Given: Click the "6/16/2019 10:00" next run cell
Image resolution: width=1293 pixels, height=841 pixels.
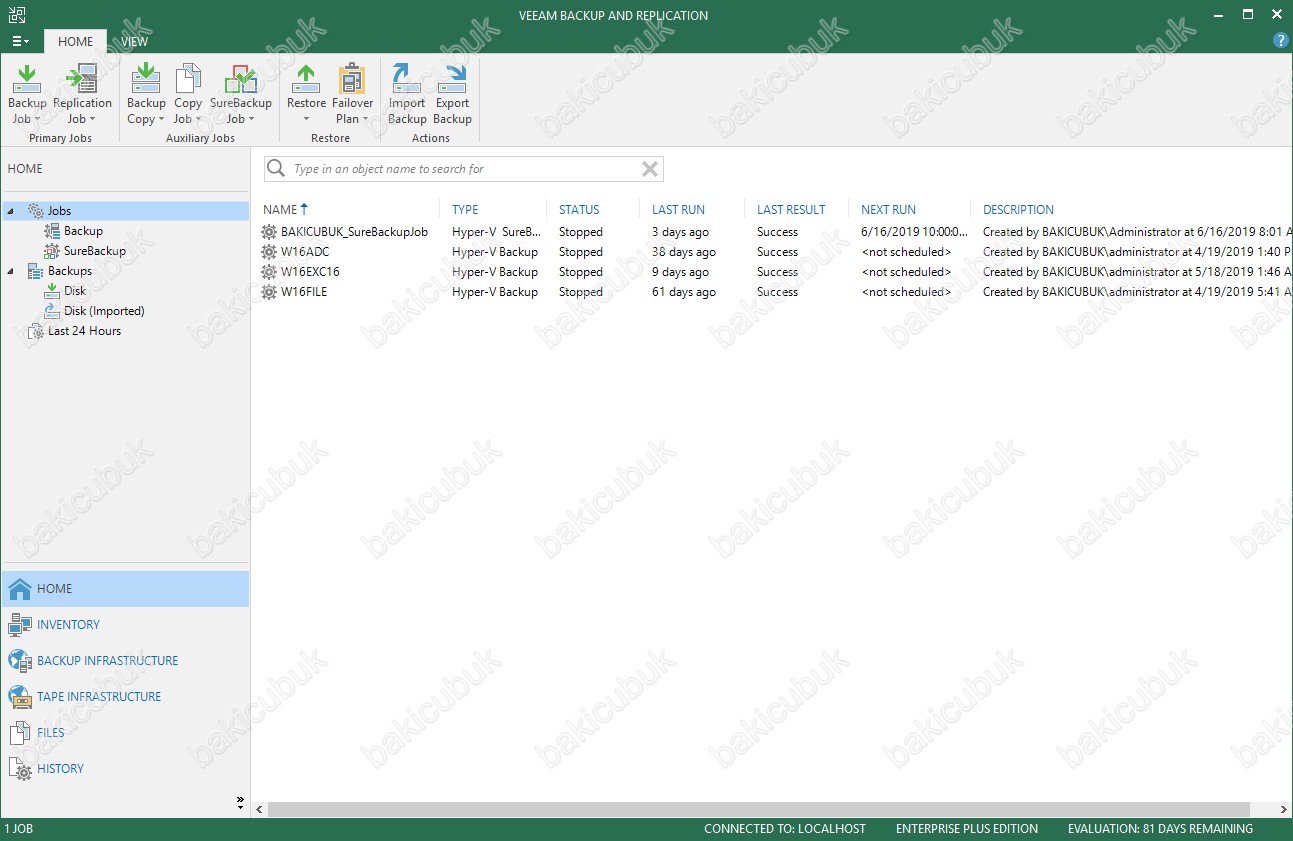Looking at the screenshot, I should click(x=915, y=232).
